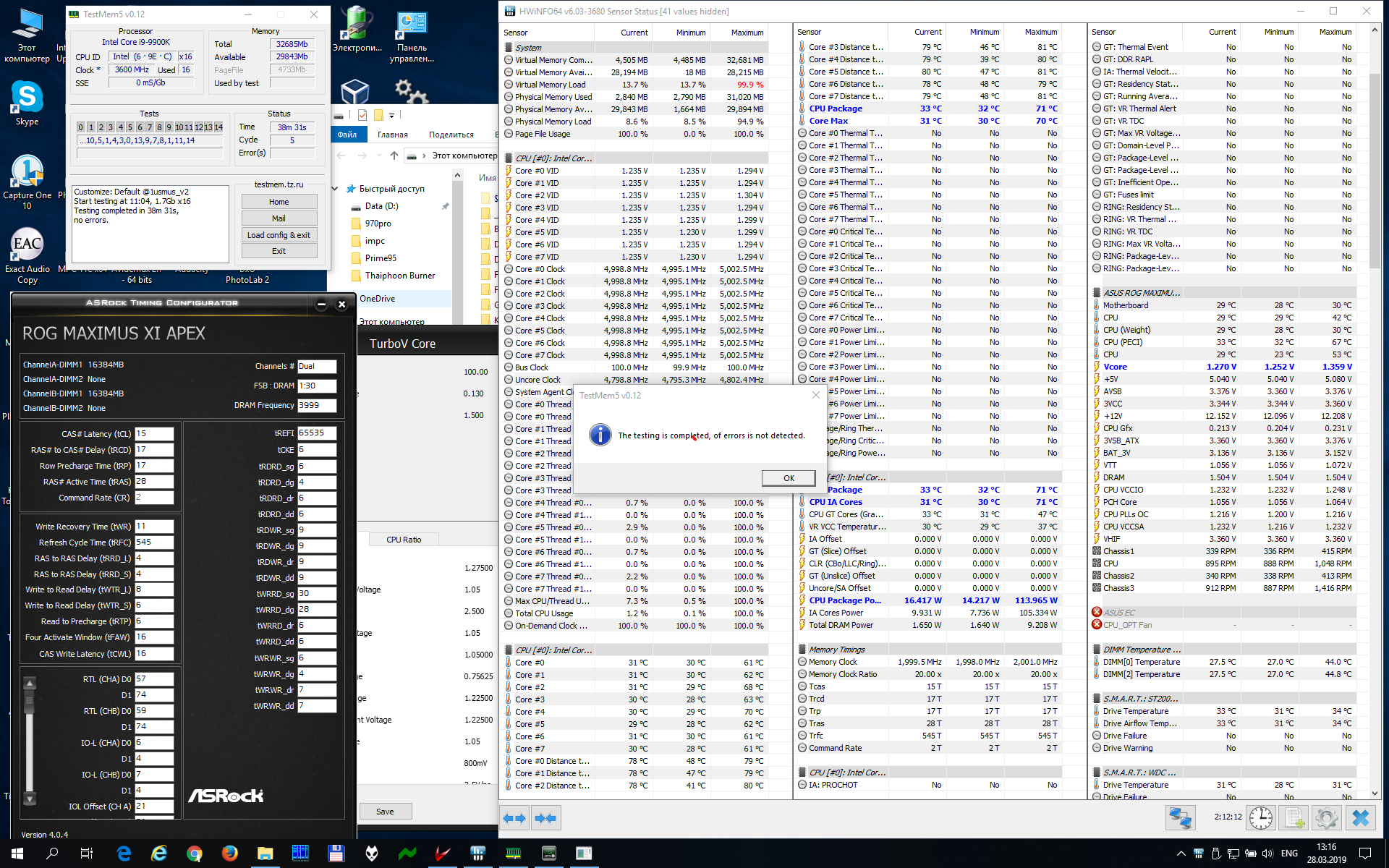
Task: Show hidden system tray icons chevron
Action: click(1181, 854)
